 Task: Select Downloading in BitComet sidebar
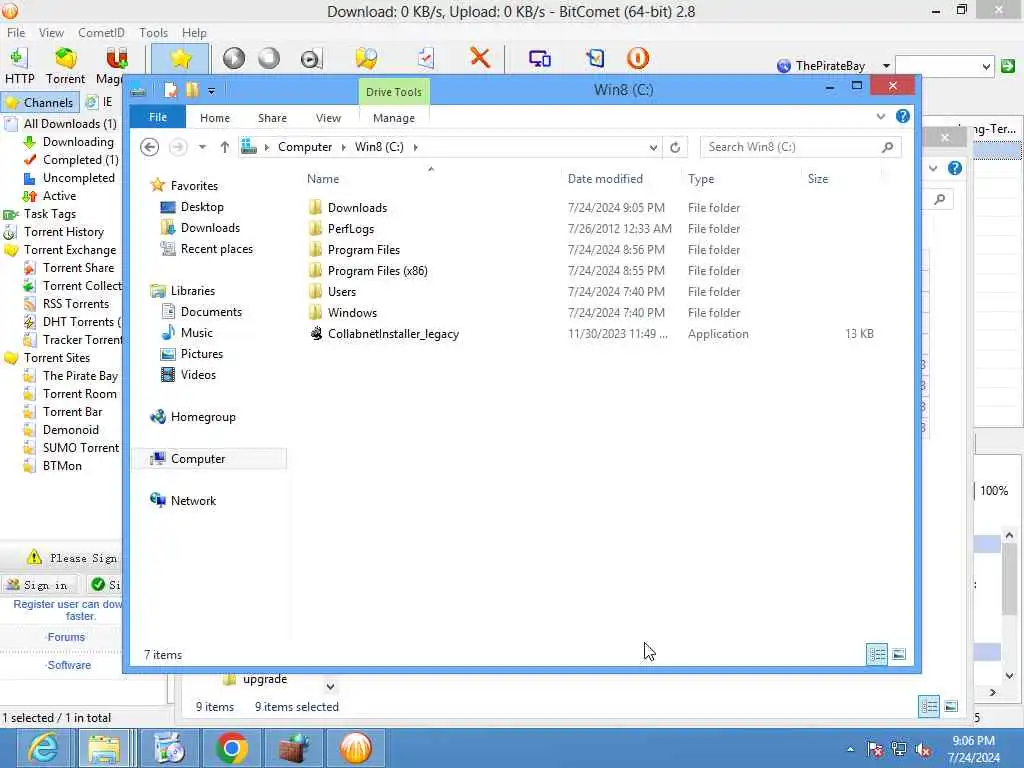coord(69,142)
